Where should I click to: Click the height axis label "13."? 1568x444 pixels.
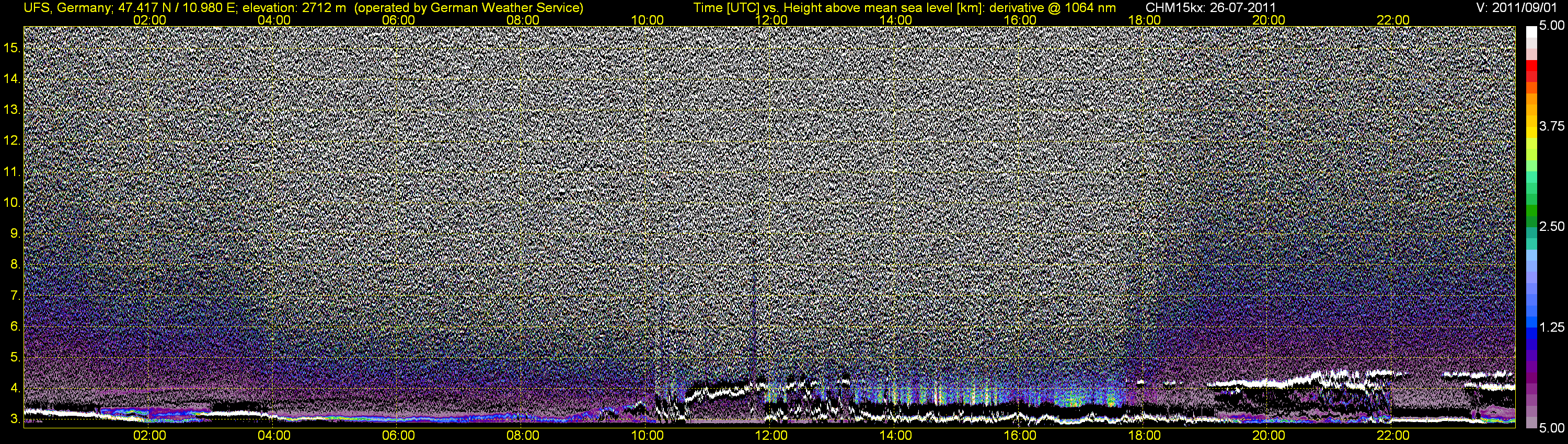coord(11,110)
